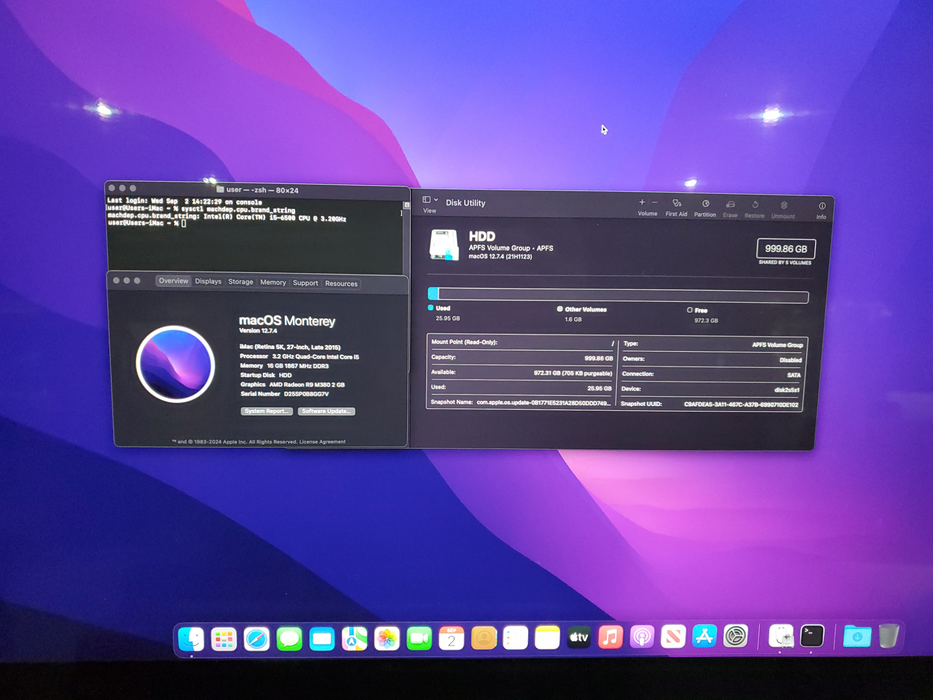The width and height of the screenshot is (933, 700).
Task: Open Notes from the Dock
Action: pyautogui.click(x=547, y=638)
